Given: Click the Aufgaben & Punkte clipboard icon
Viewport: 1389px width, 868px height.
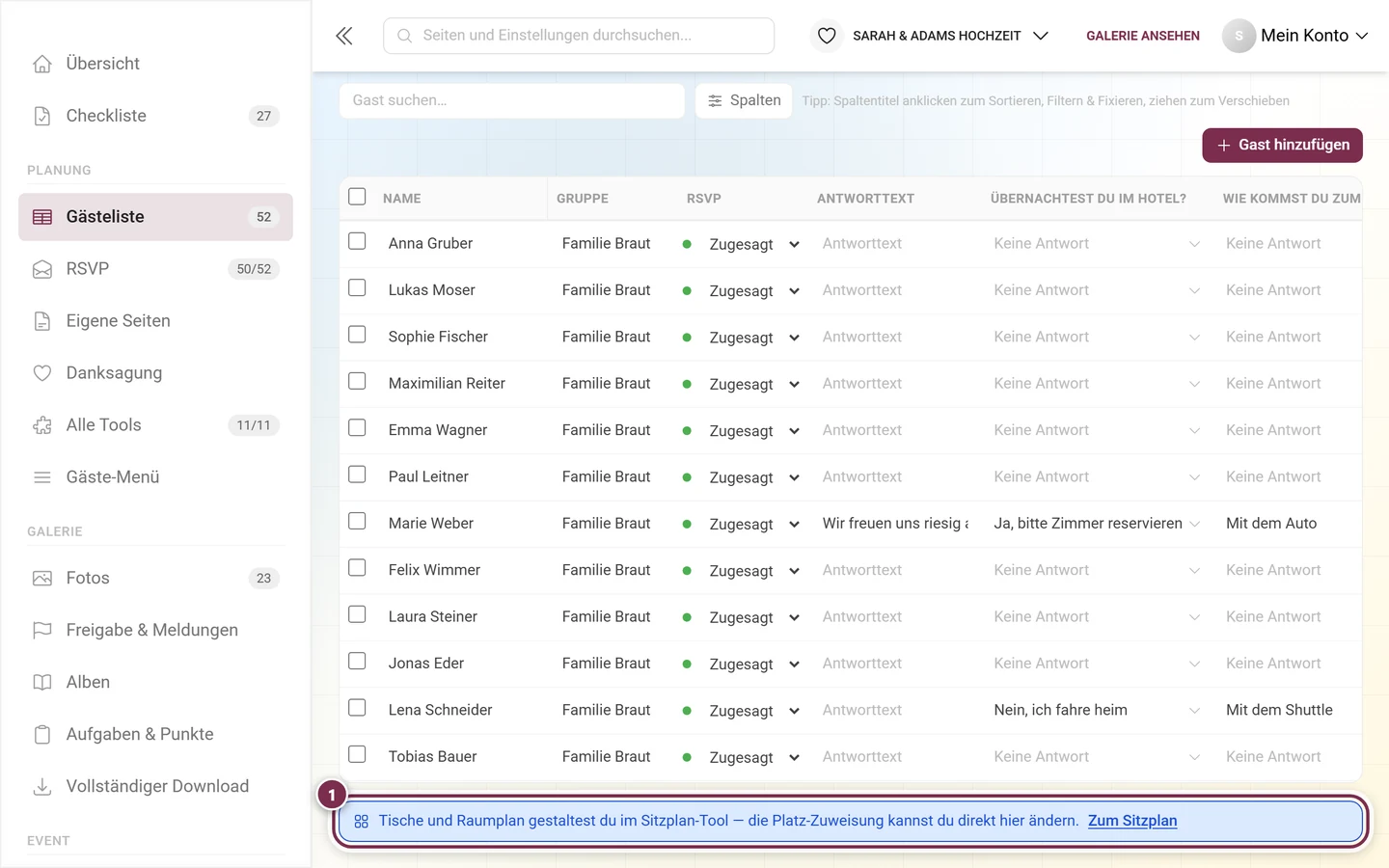Looking at the screenshot, I should click(x=42, y=735).
